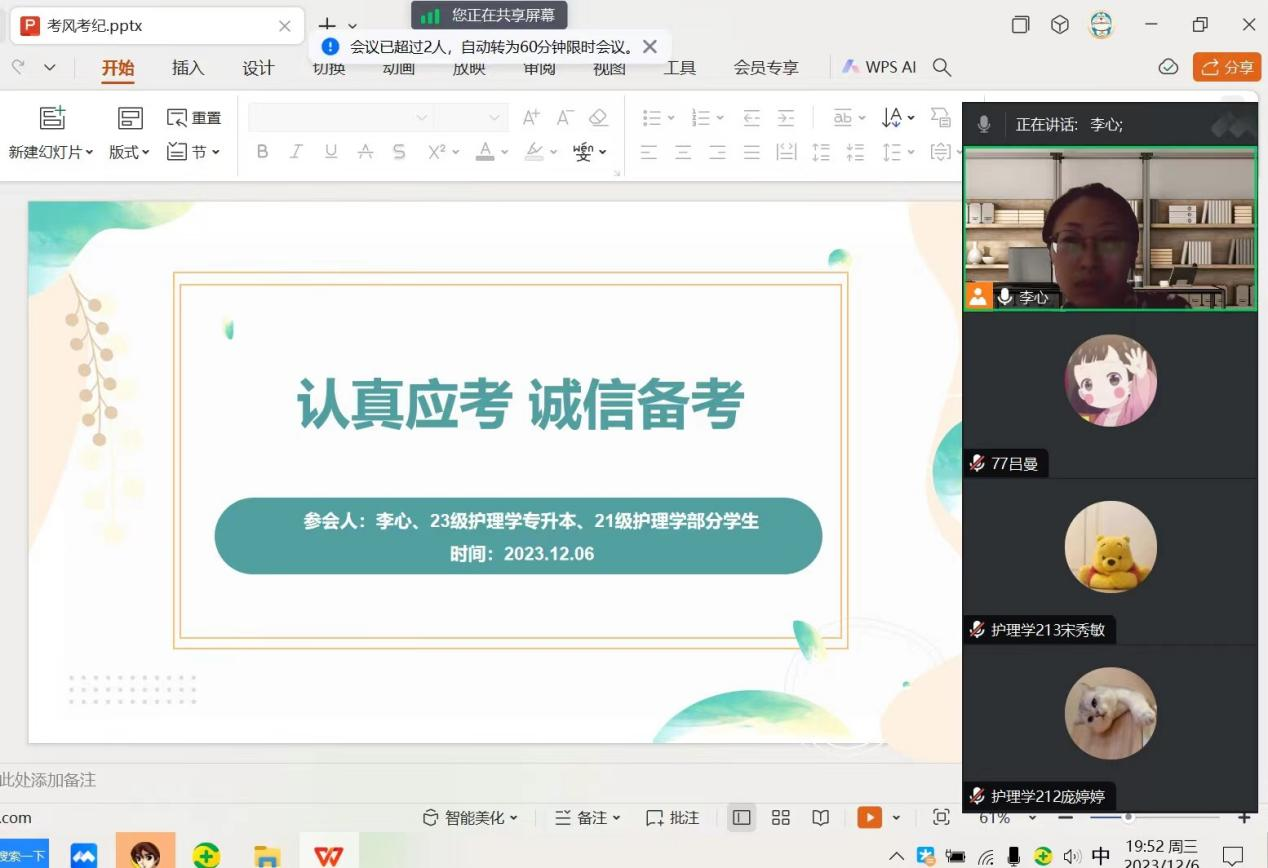The height and width of the screenshot is (868, 1268).
Task: Click the fit-to-window icon in status bar
Action: [x=941, y=818]
